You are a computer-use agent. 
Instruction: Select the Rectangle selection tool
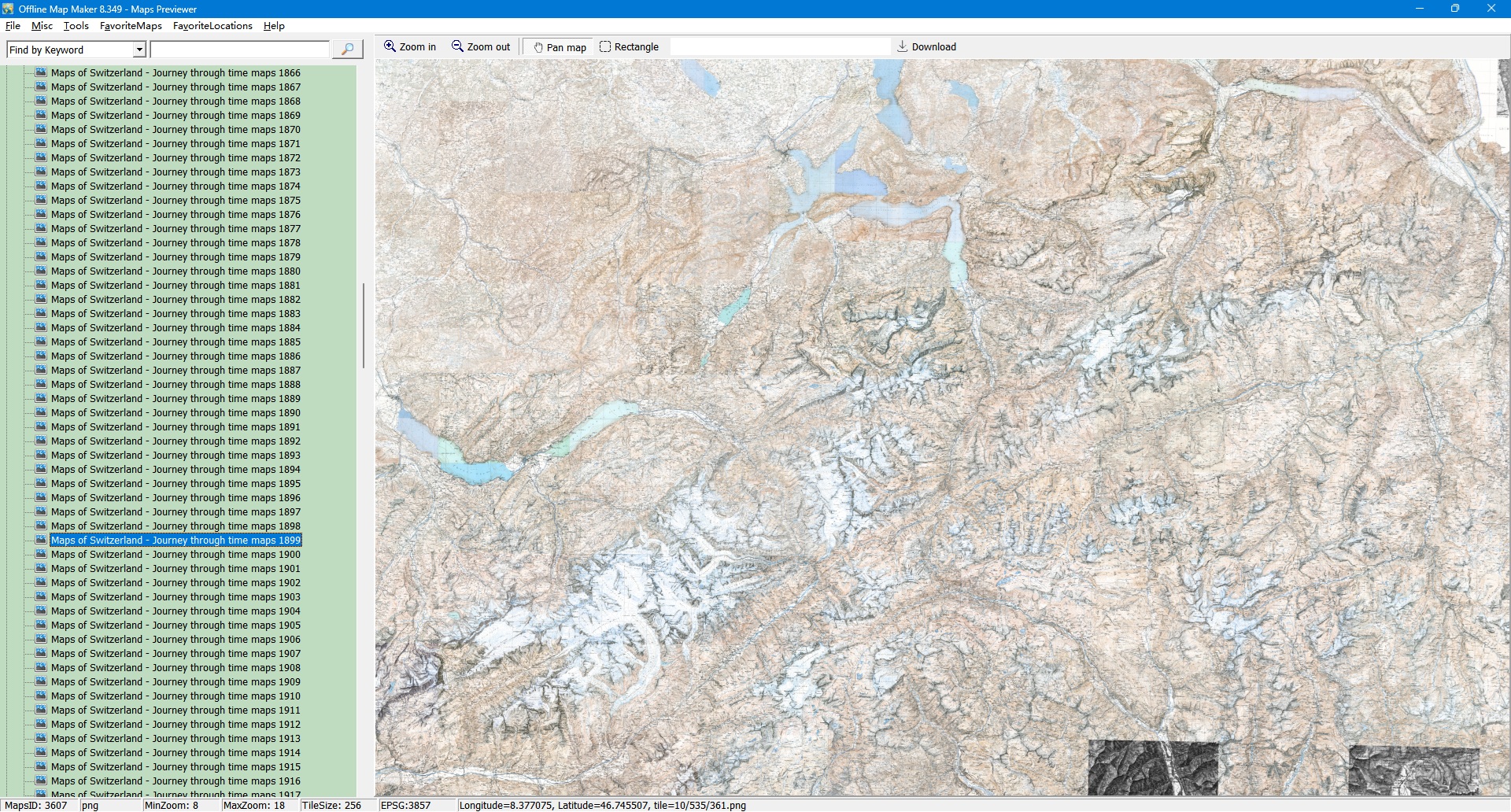pyautogui.click(x=605, y=46)
